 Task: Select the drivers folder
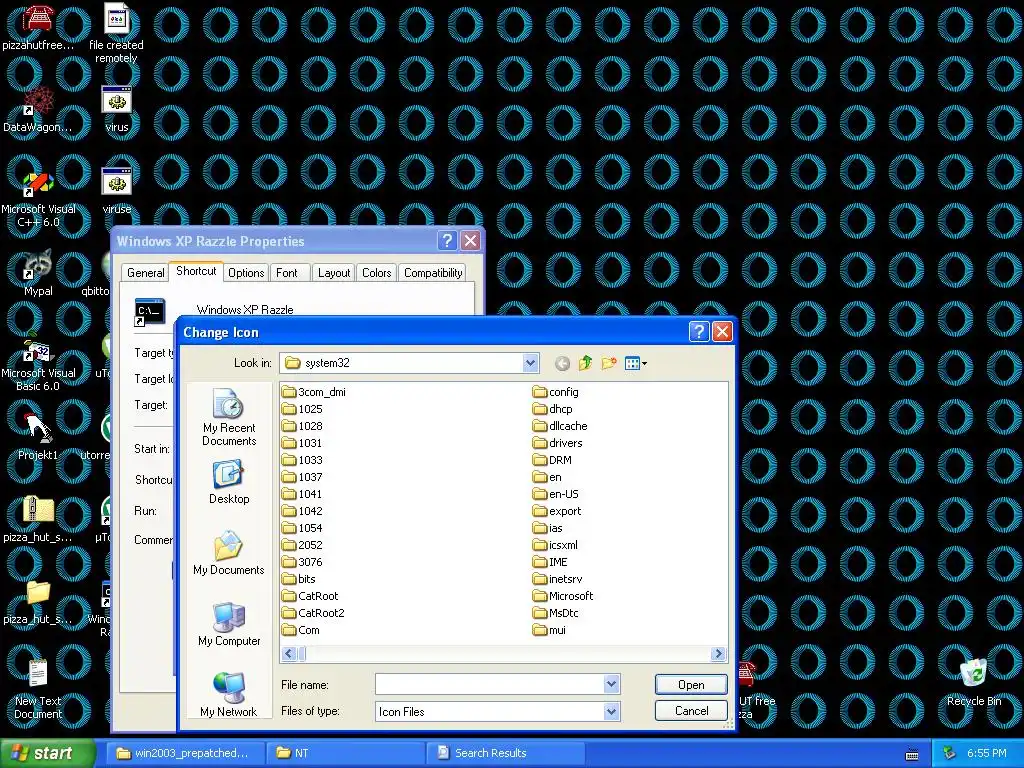558,443
